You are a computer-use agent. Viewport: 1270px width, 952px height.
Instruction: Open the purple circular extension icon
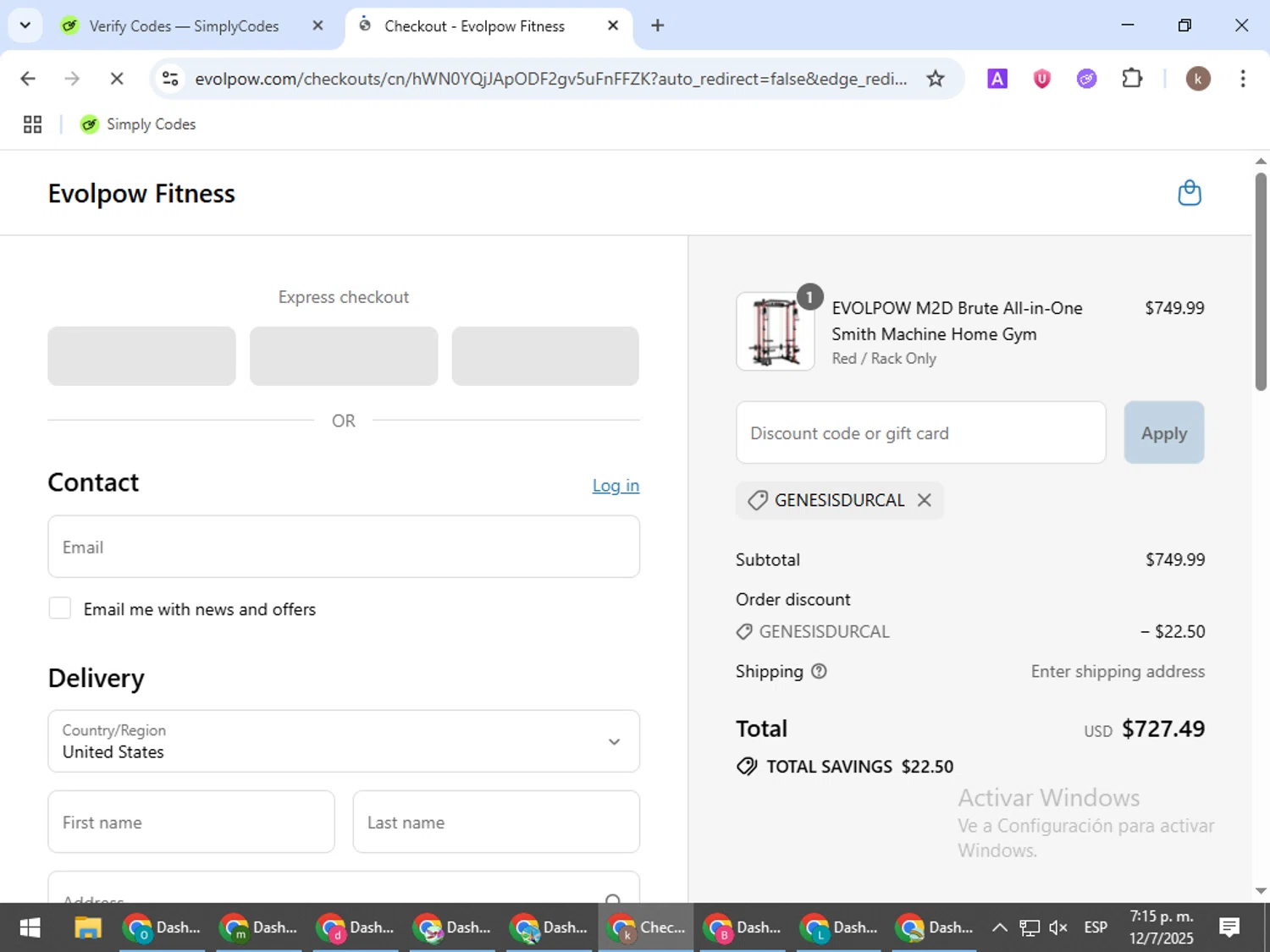1086,79
